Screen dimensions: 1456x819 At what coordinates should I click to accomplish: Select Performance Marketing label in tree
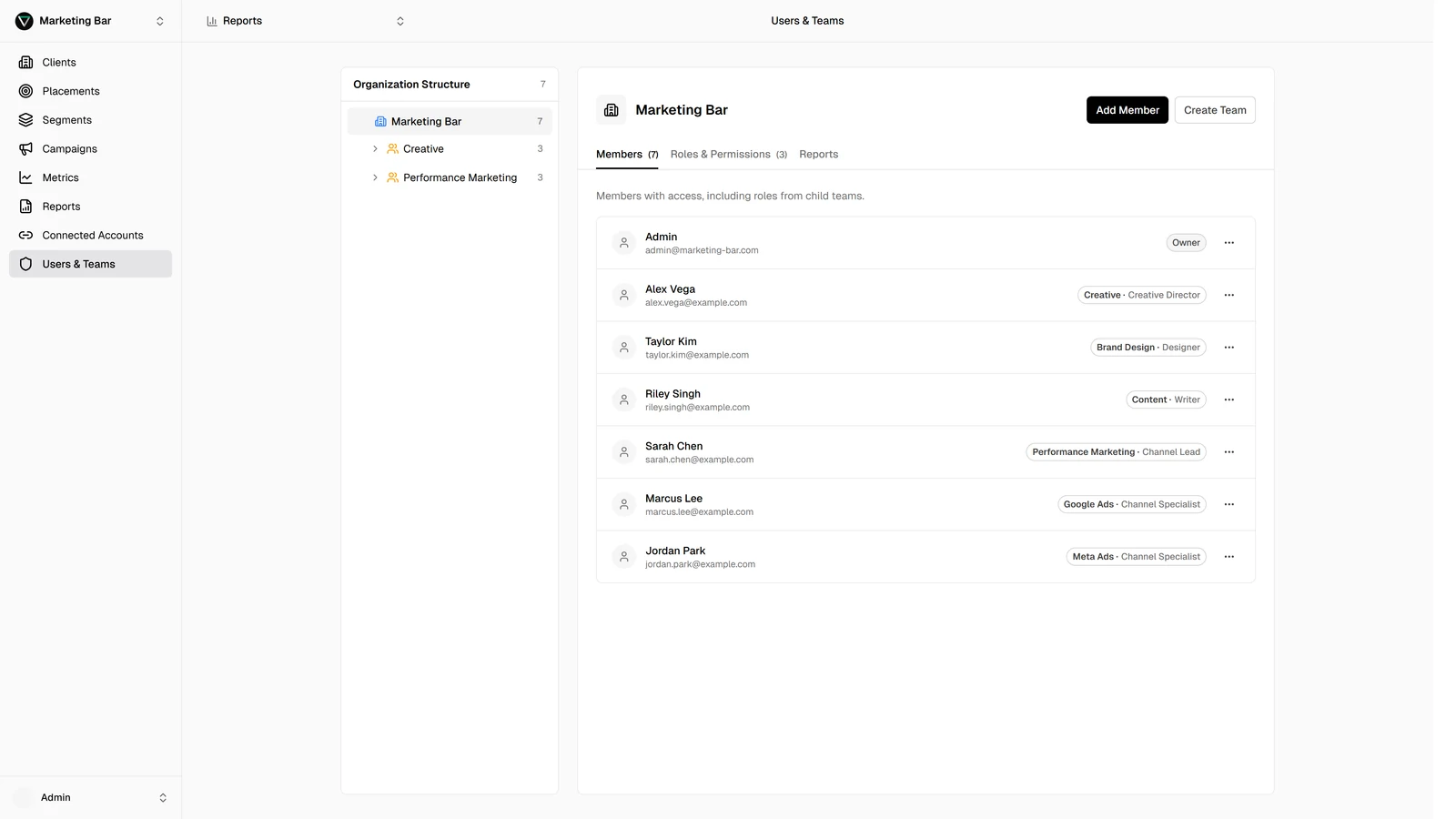coord(460,177)
